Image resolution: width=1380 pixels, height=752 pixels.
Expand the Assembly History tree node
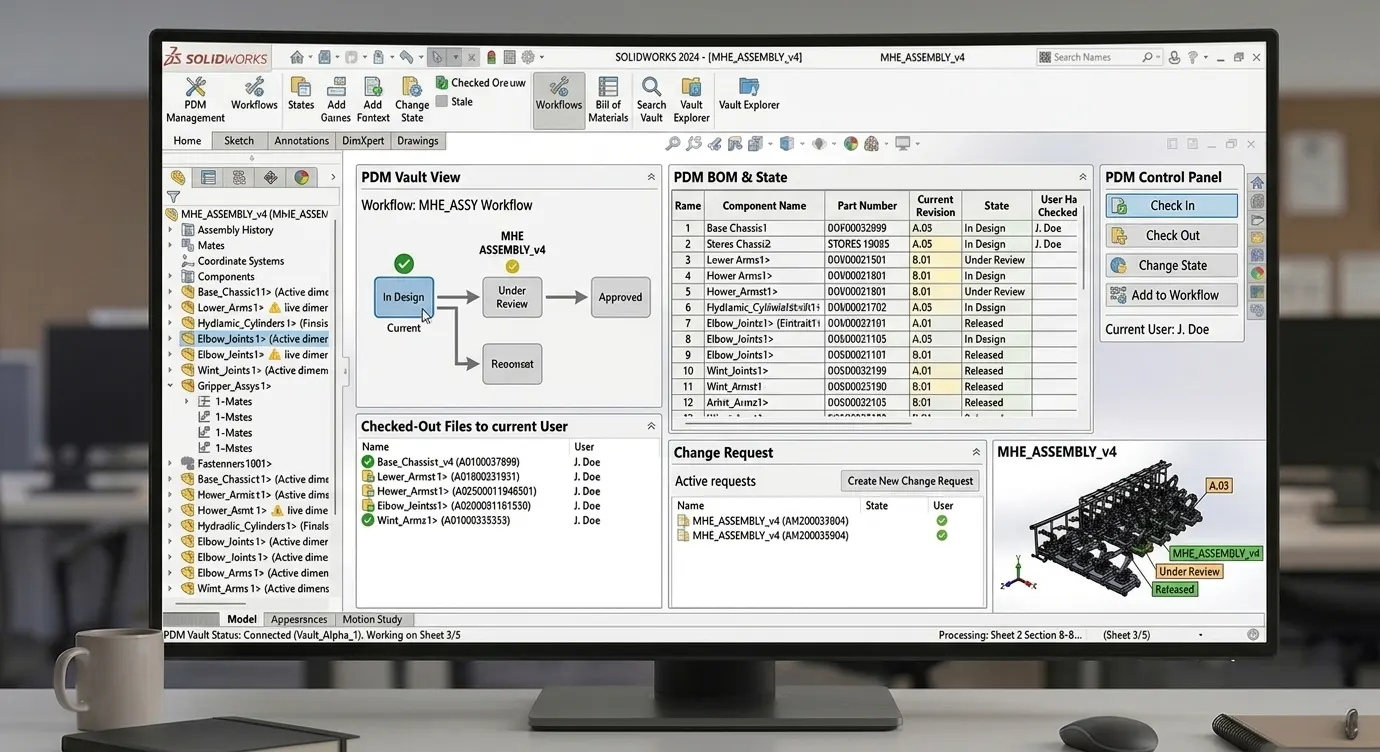170,230
